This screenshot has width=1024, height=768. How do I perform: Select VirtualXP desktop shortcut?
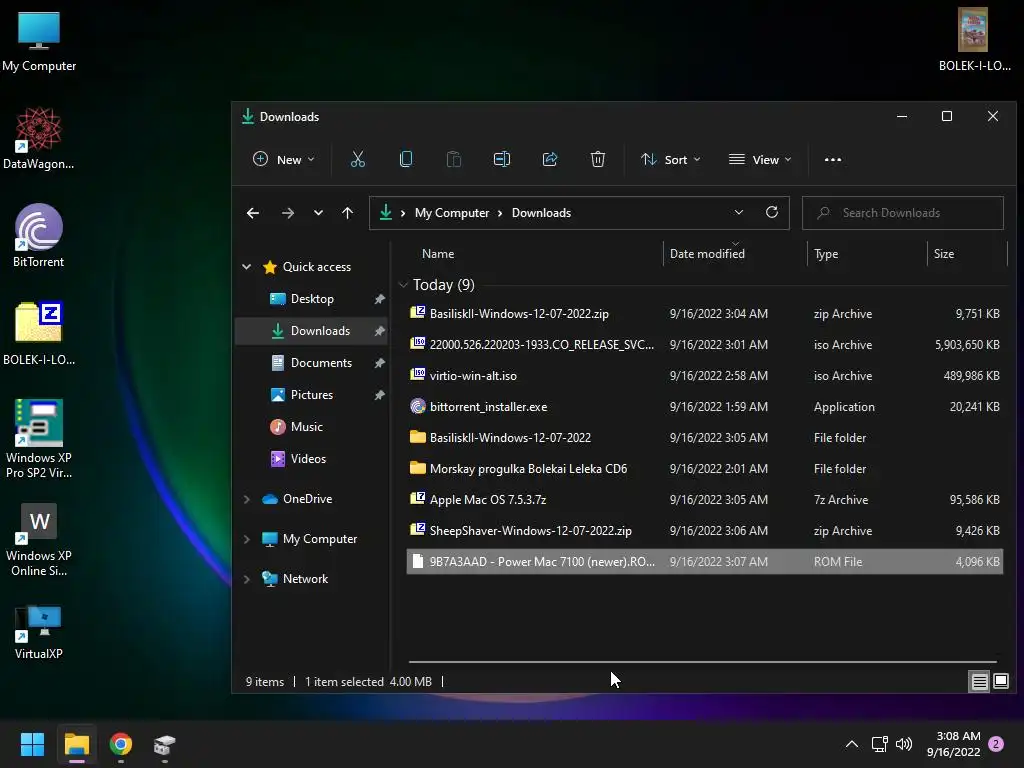pos(39,633)
